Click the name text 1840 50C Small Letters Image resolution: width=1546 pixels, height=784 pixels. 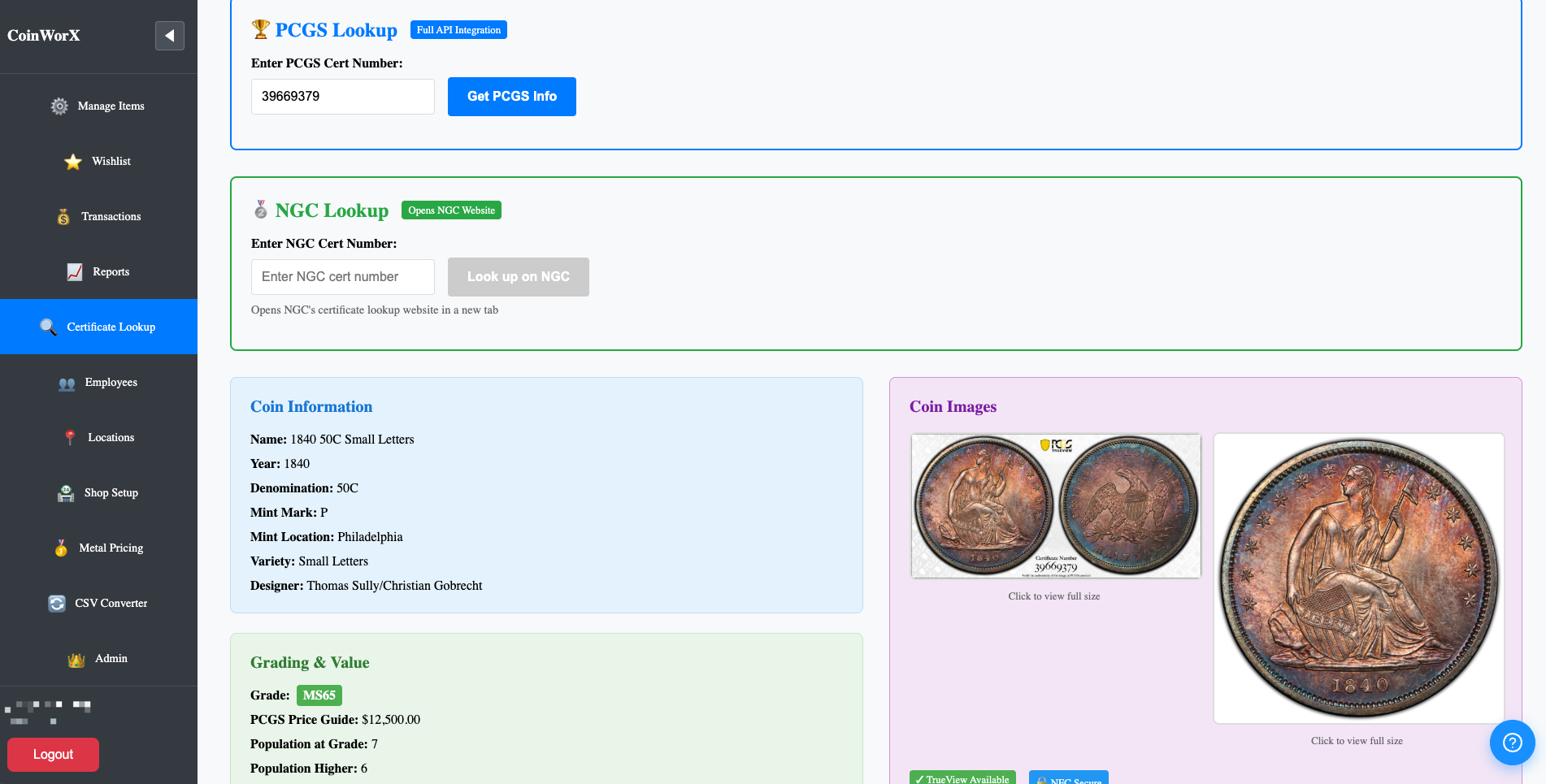(352, 440)
